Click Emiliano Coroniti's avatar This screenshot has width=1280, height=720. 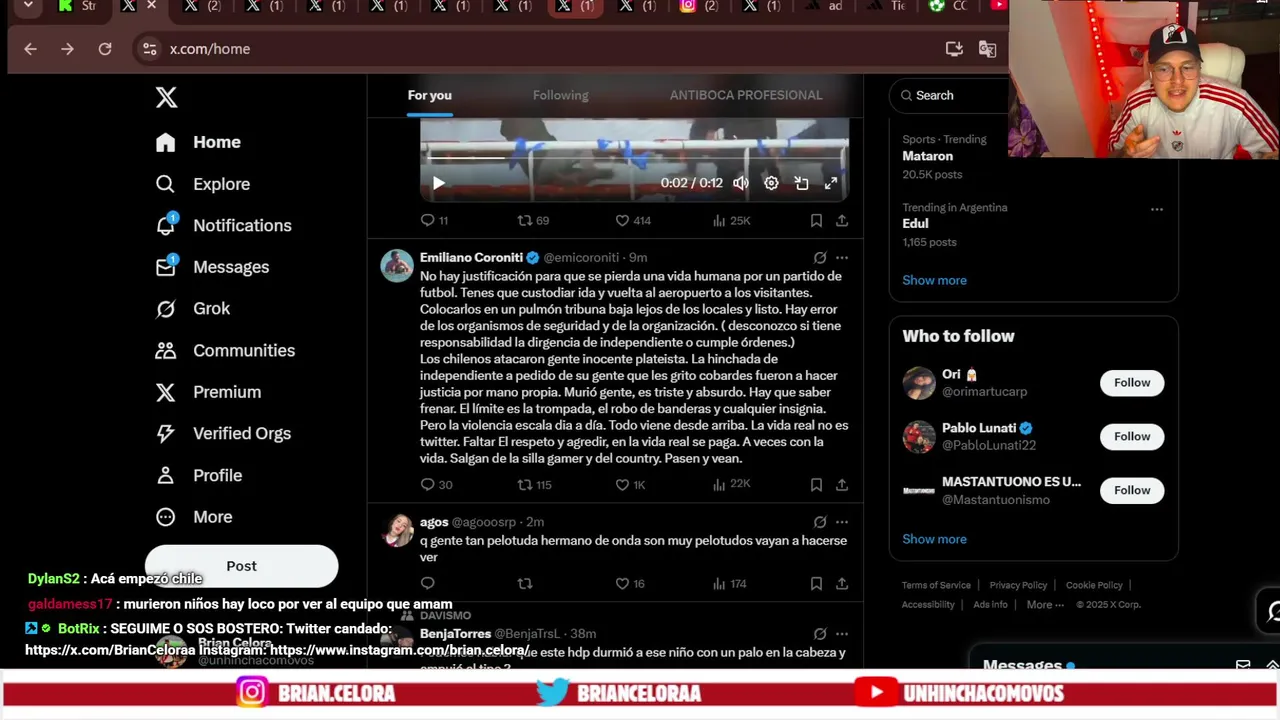(397, 266)
